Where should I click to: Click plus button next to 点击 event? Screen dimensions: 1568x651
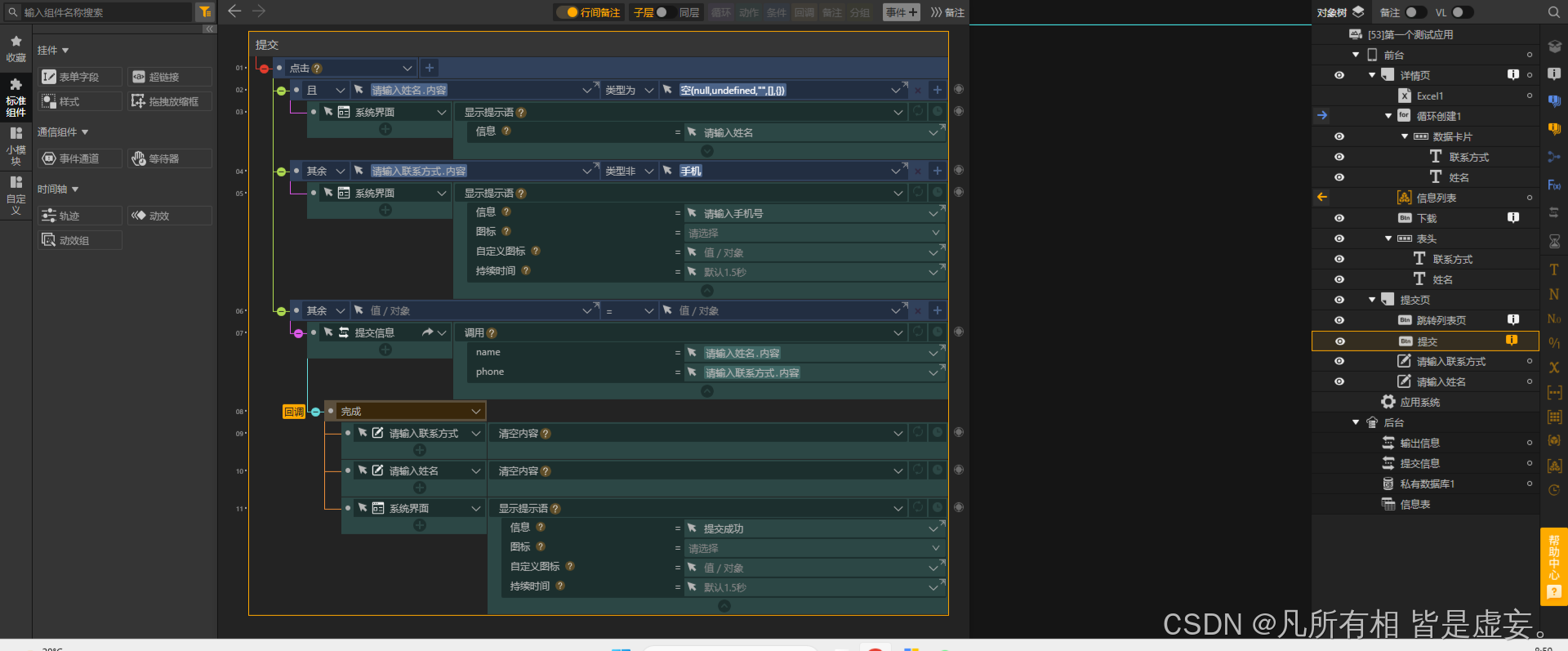(x=430, y=68)
